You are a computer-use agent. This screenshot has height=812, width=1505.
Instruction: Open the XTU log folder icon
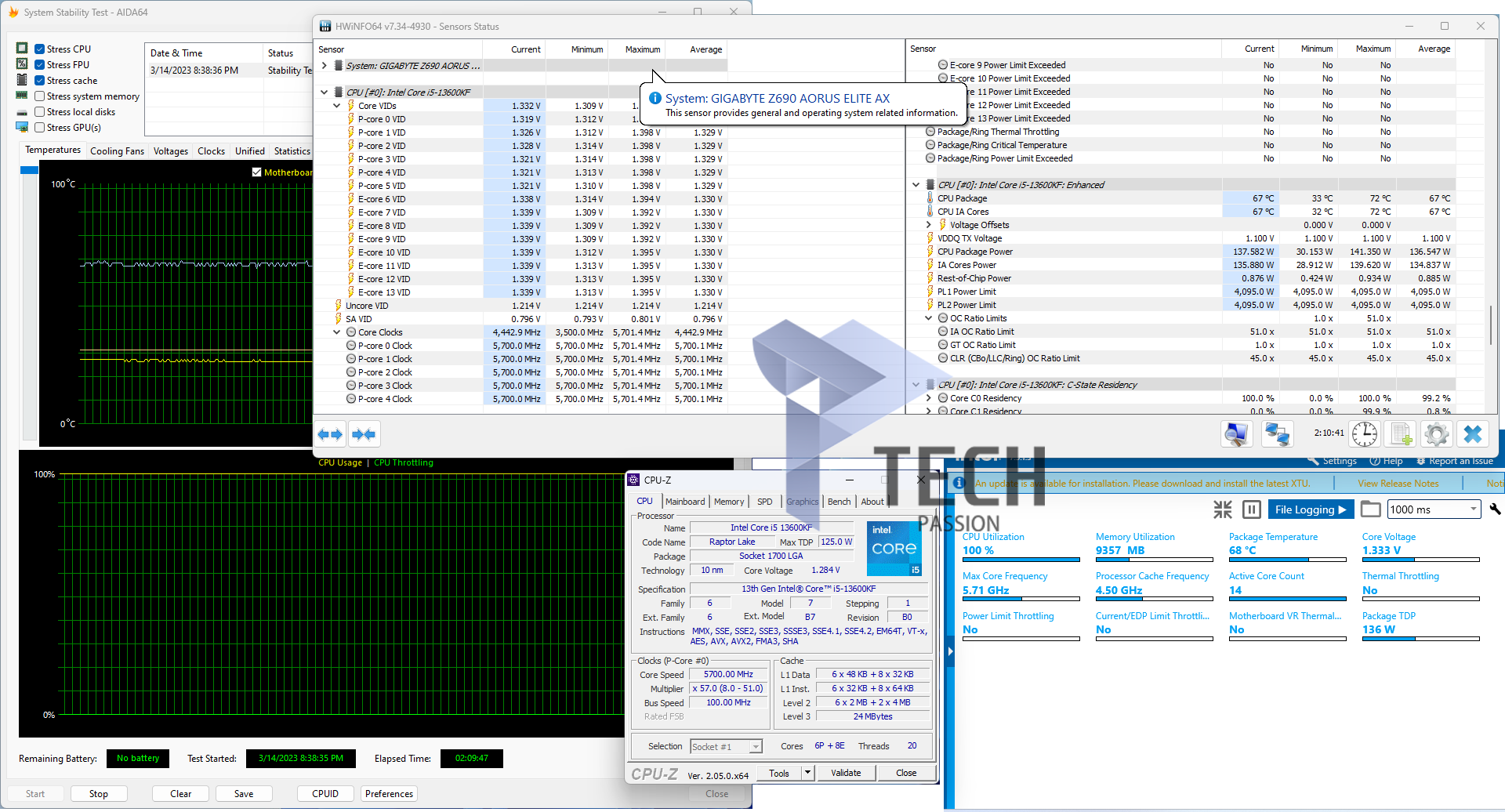tap(1370, 509)
